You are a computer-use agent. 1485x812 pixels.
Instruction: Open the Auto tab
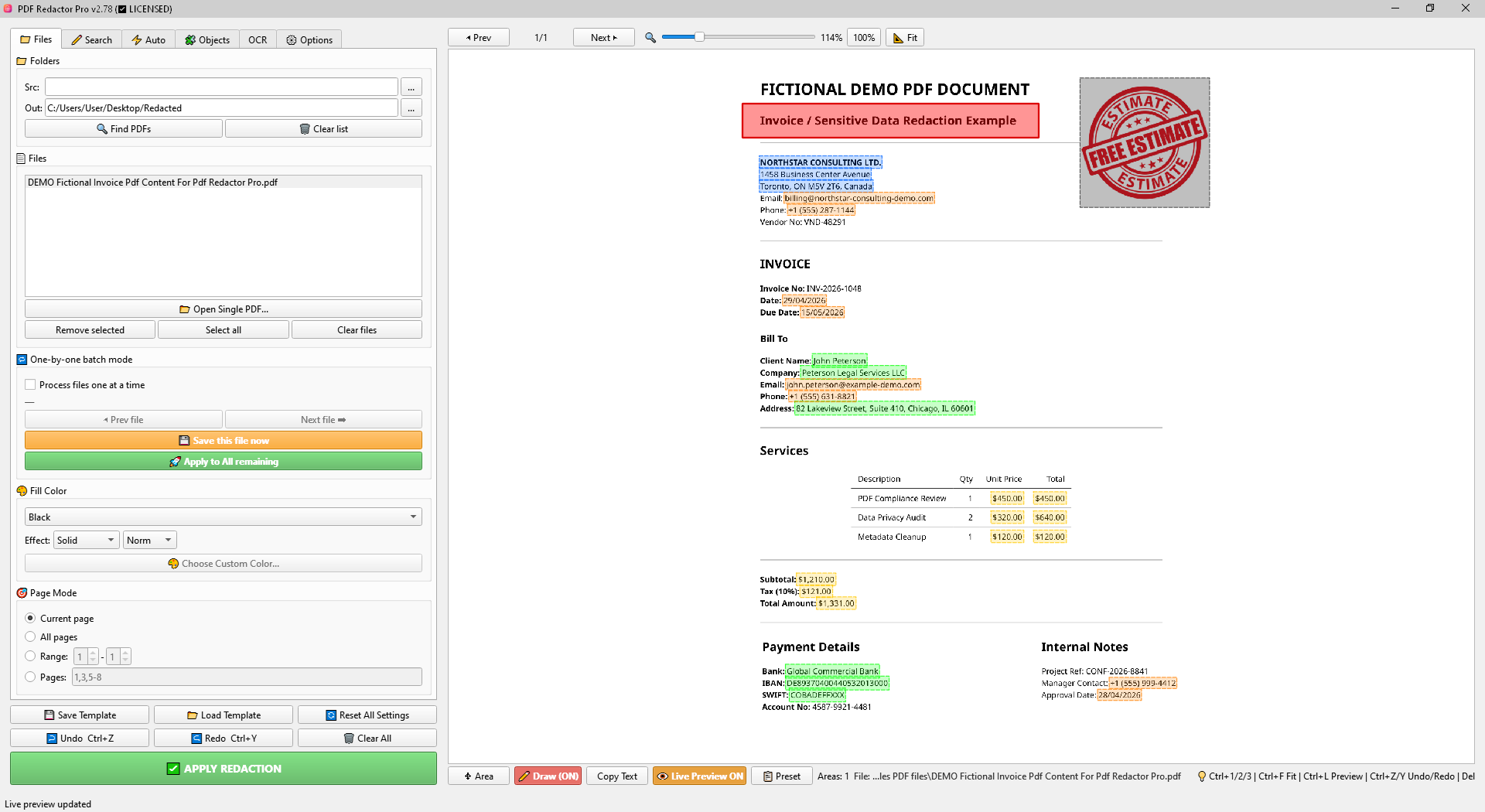coord(148,39)
